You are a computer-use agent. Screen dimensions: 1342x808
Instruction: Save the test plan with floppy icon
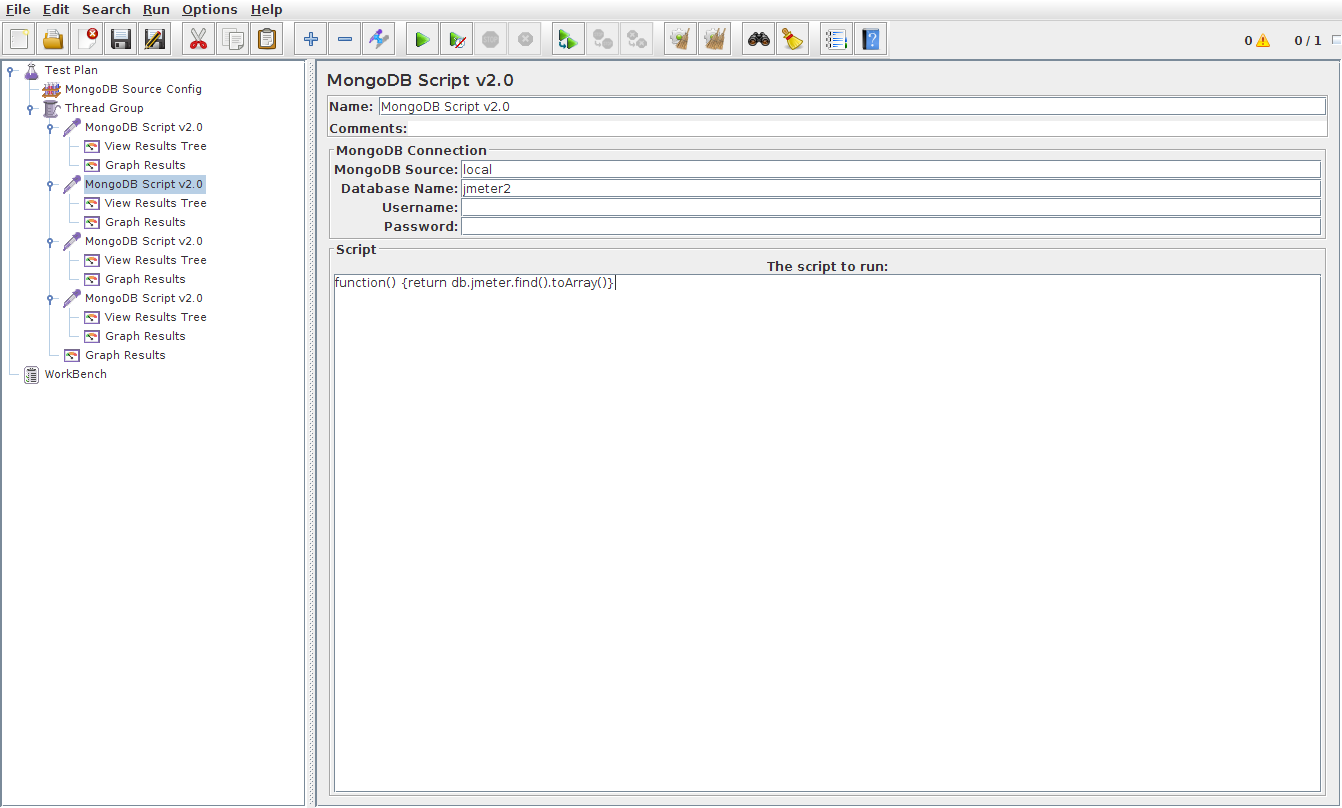point(121,40)
